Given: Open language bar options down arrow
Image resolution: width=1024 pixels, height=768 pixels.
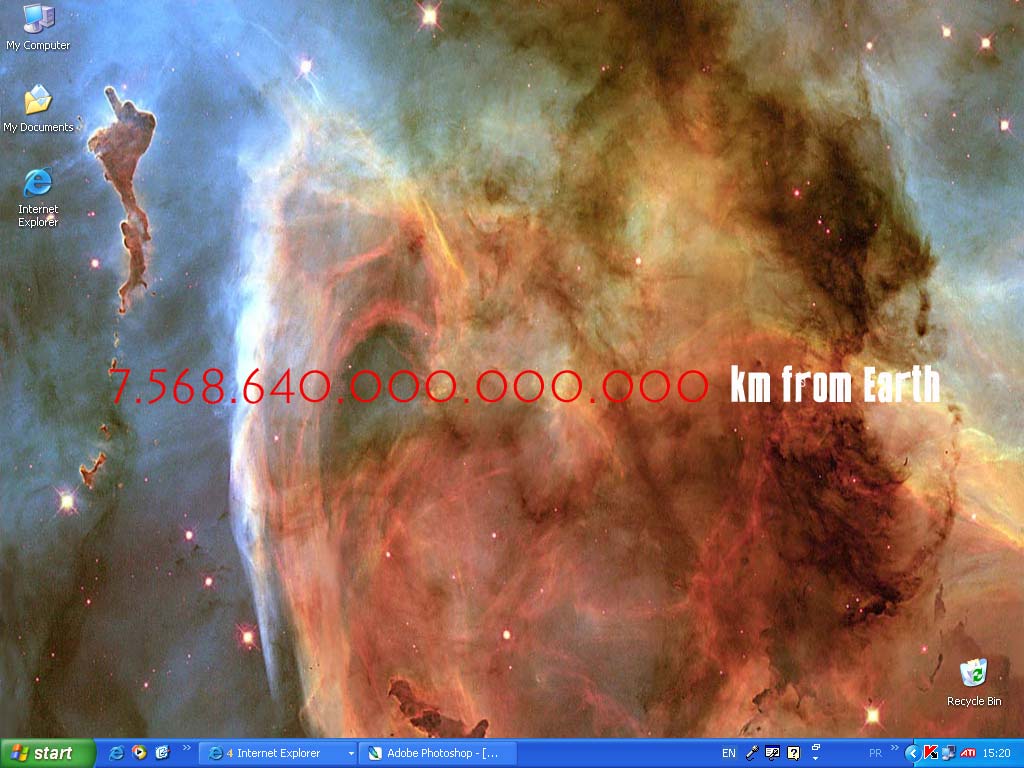Looking at the screenshot, I should pos(816,759).
